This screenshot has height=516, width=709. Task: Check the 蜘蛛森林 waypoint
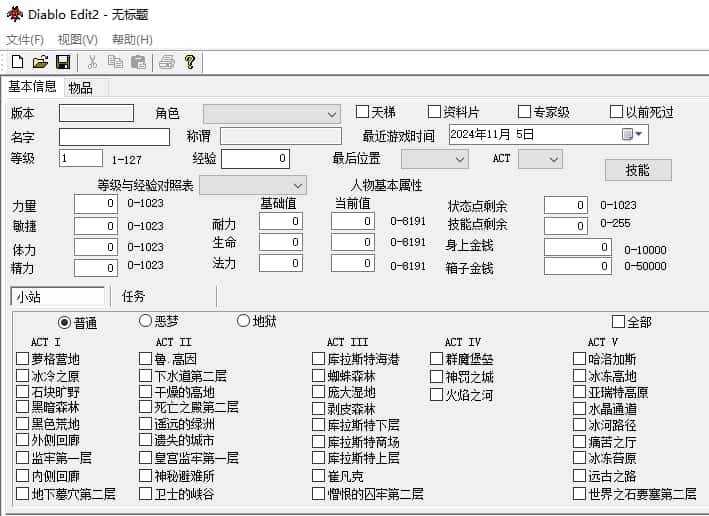pyautogui.click(x=344, y=376)
